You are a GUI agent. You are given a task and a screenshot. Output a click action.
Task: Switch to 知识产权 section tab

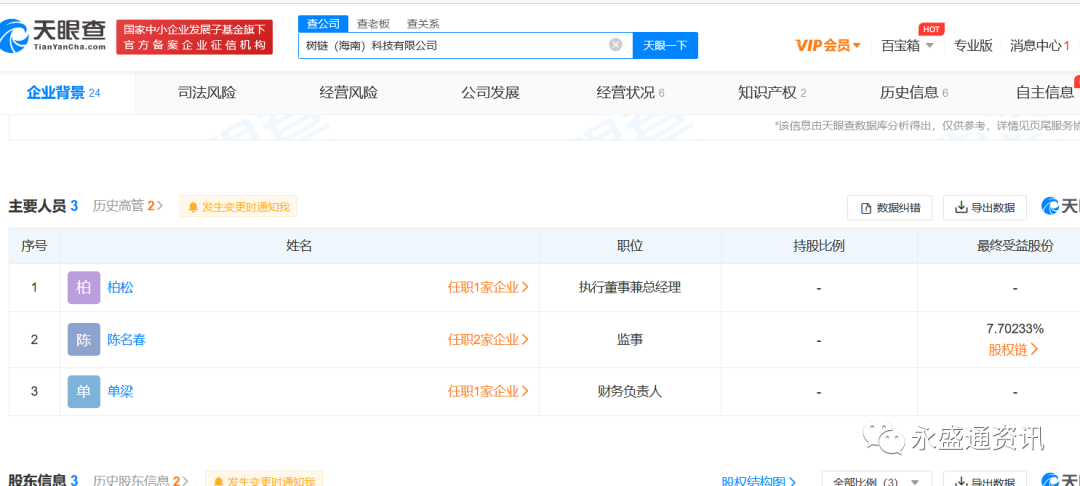(x=772, y=93)
